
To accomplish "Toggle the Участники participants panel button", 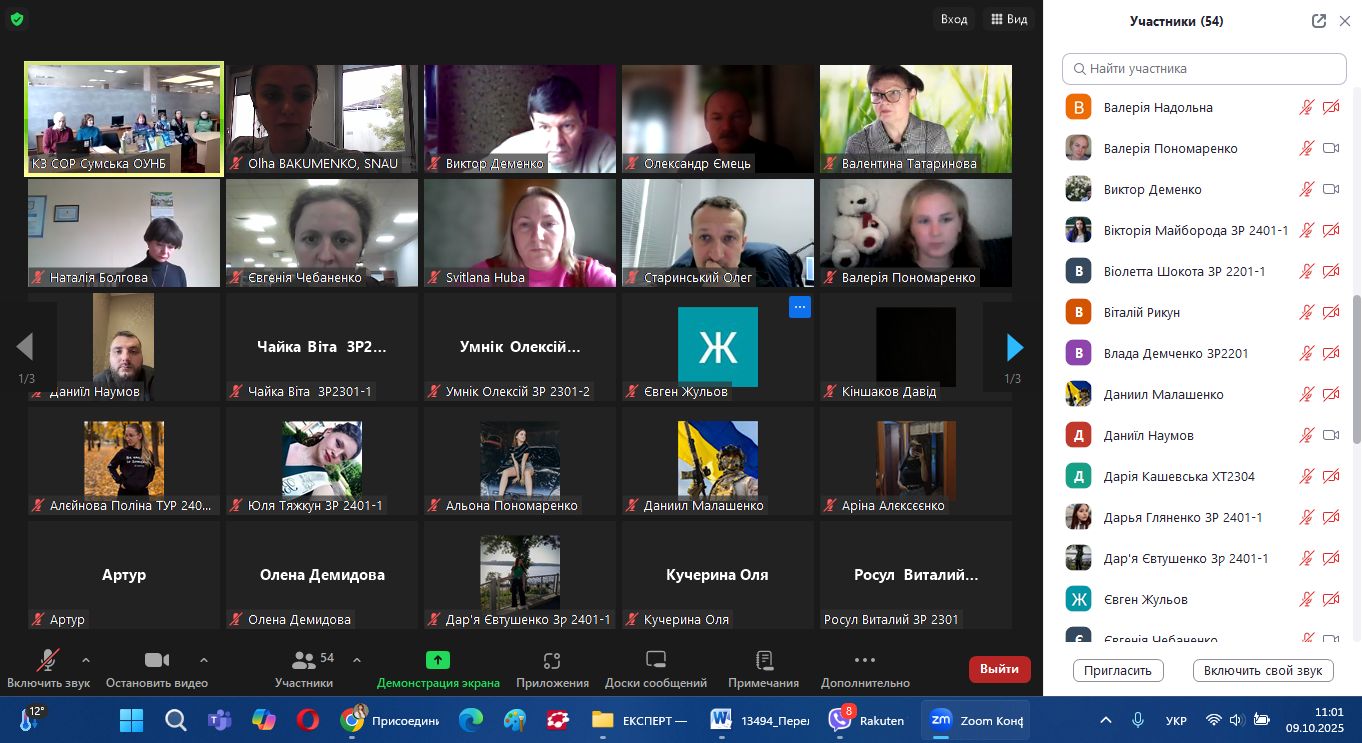I will tap(304, 661).
